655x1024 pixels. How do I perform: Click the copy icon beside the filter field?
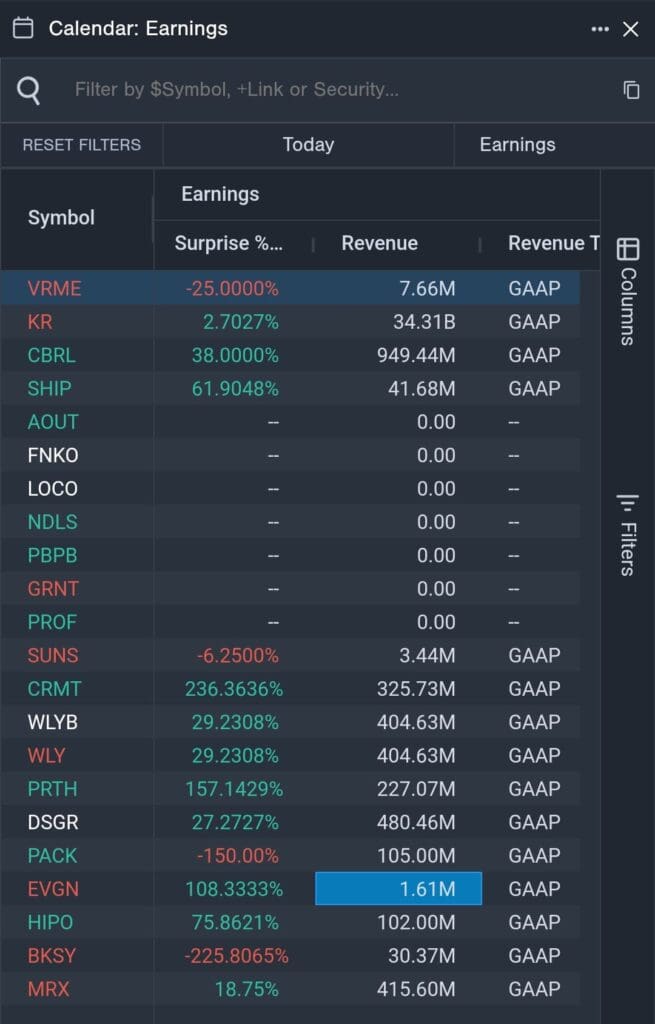631,89
